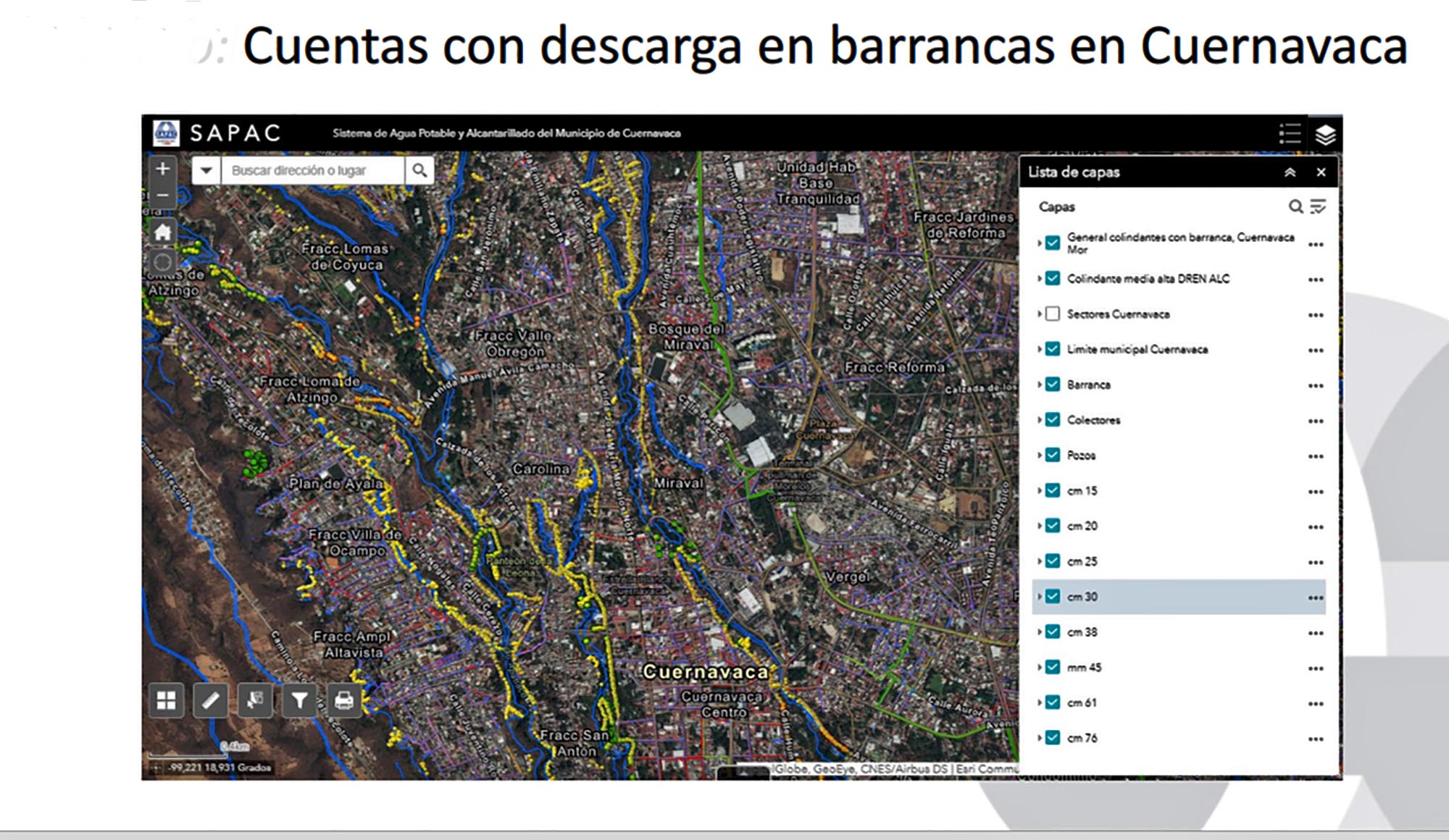Search layers in Capas list
The image size is (1449, 840).
point(1295,207)
